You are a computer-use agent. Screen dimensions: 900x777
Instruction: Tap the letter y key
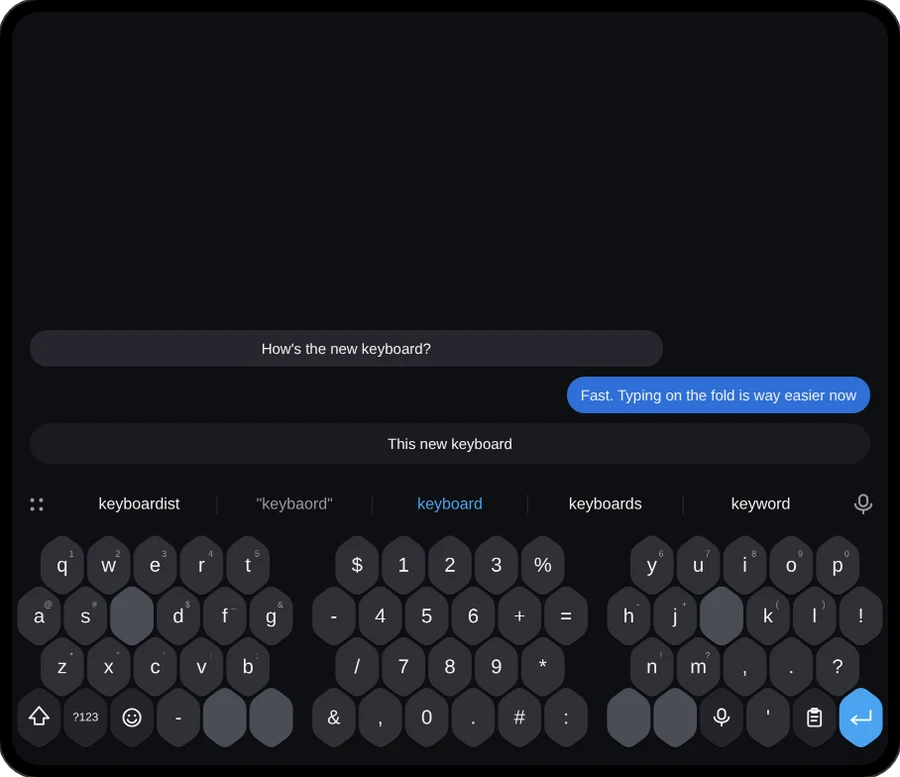pyautogui.click(x=651, y=565)
